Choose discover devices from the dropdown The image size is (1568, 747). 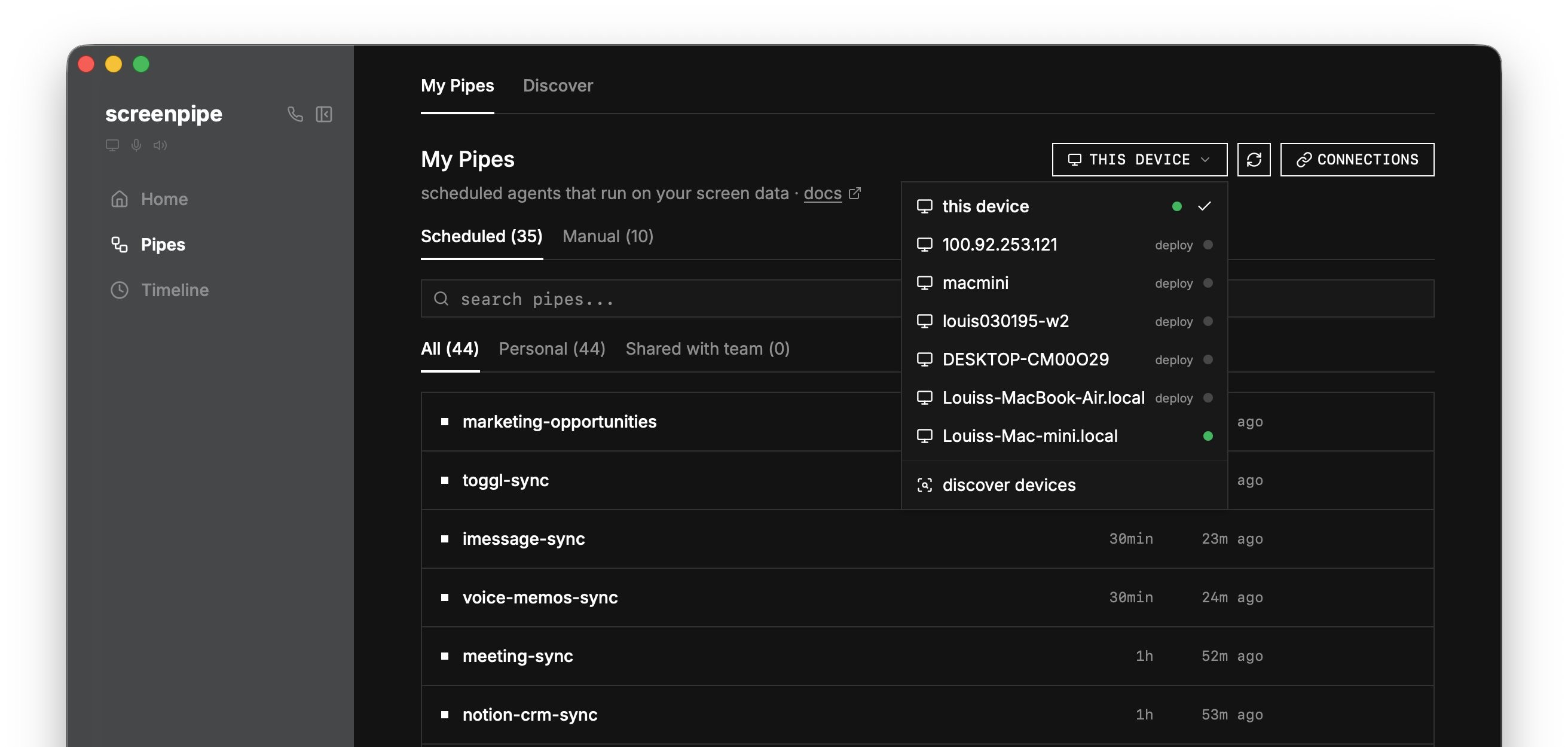(x=1008, y=484)
